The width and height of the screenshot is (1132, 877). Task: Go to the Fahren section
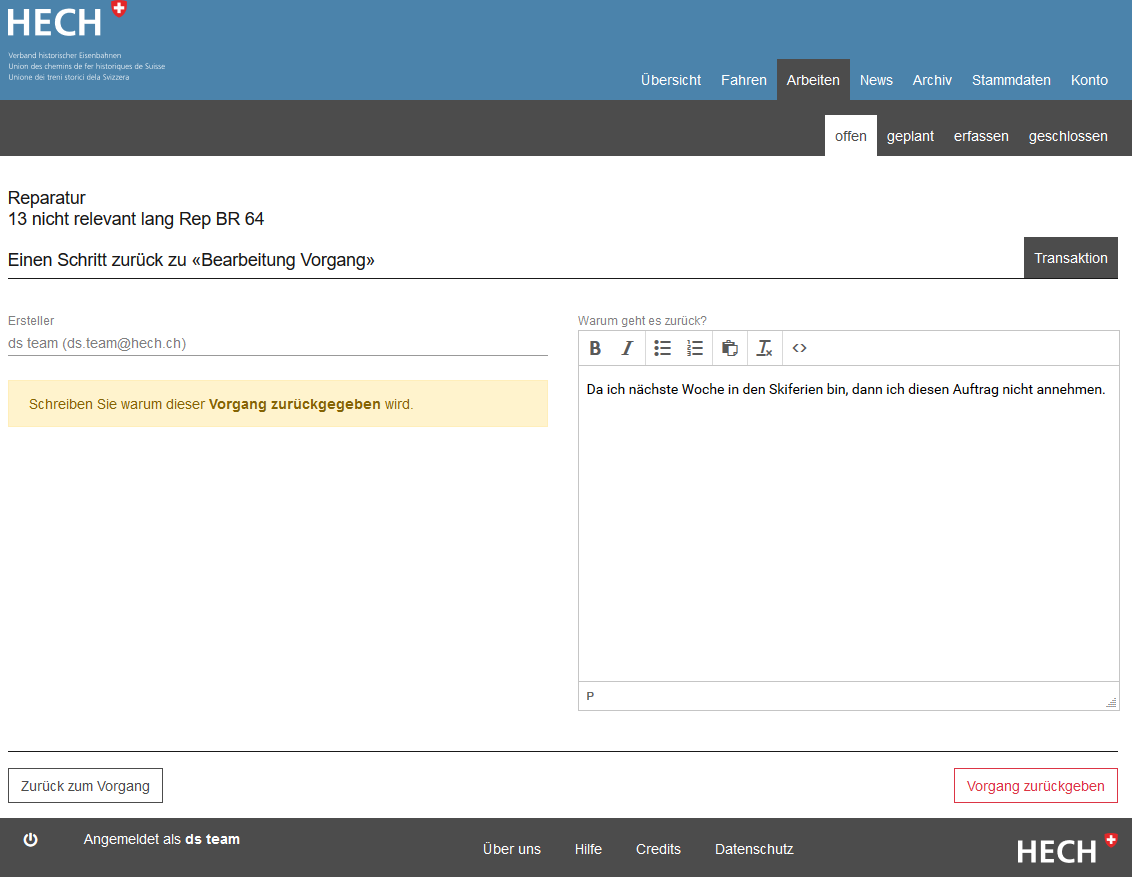tap(744, 80)
